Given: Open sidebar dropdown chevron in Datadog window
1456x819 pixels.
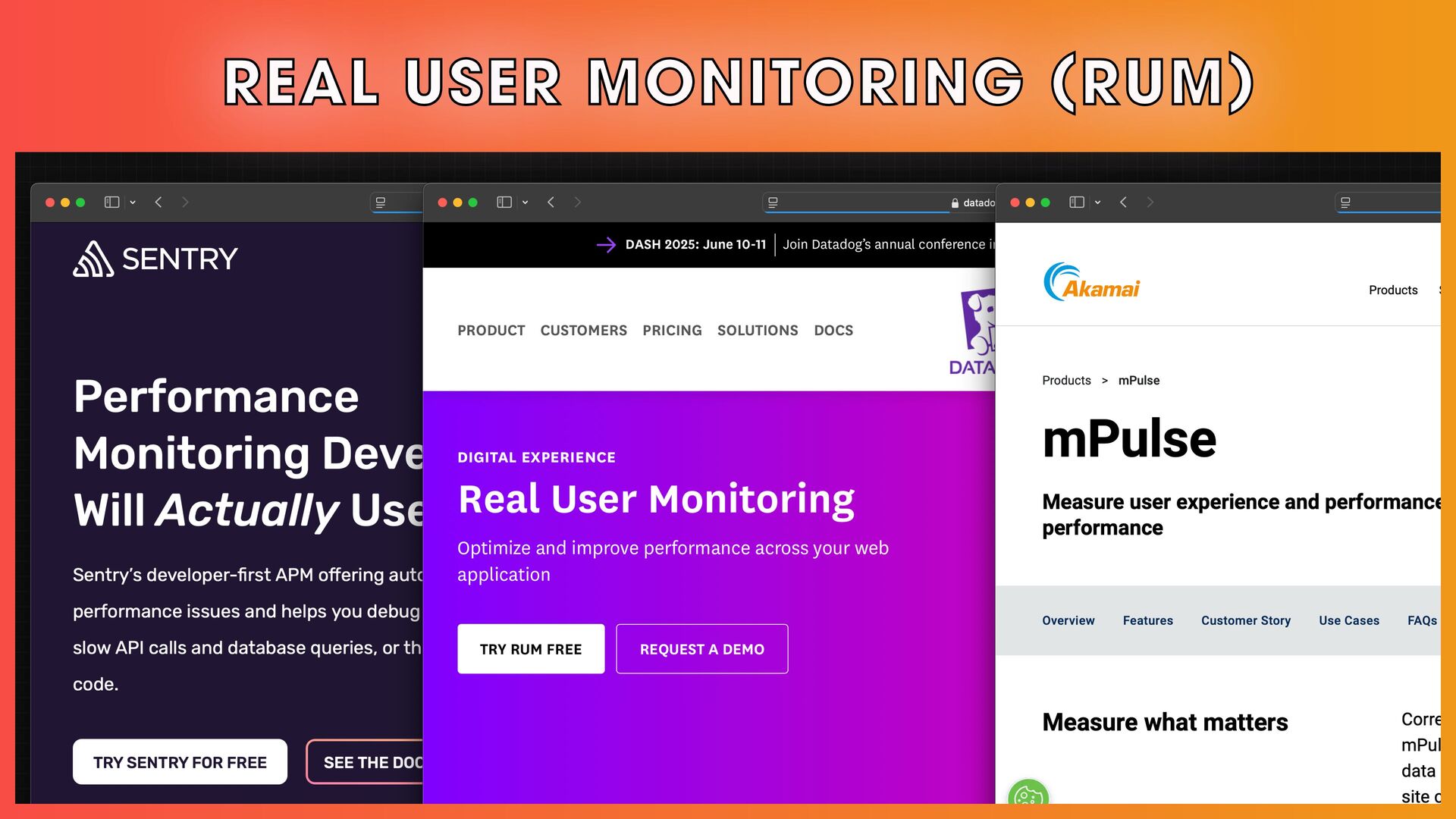Looking at the screenshot, I should coord(525,202).
